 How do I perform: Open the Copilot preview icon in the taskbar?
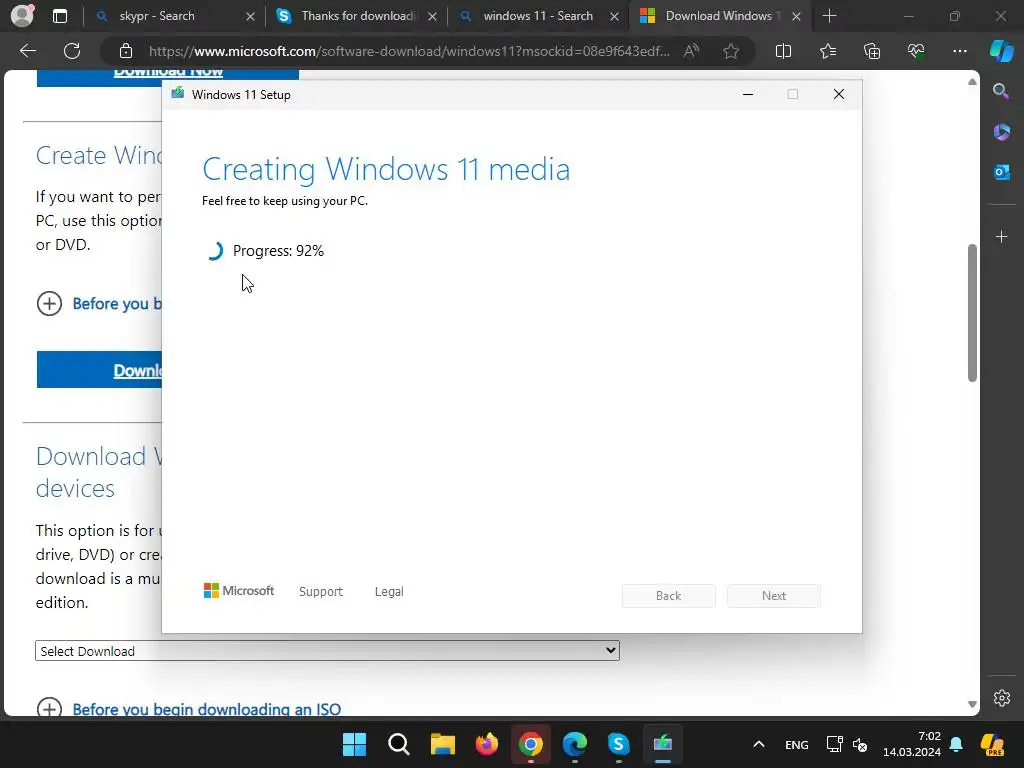pyautogui.click(x=992, y=744)
